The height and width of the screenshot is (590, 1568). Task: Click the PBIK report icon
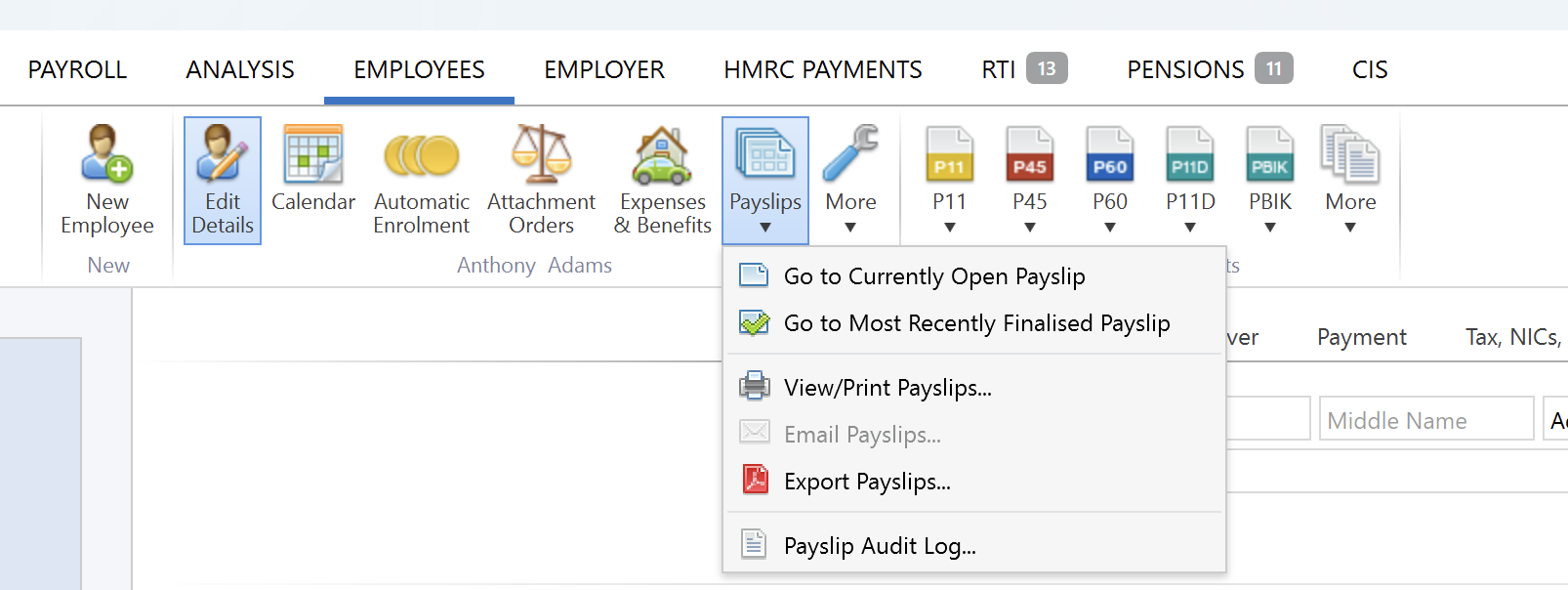[1270, 154]
